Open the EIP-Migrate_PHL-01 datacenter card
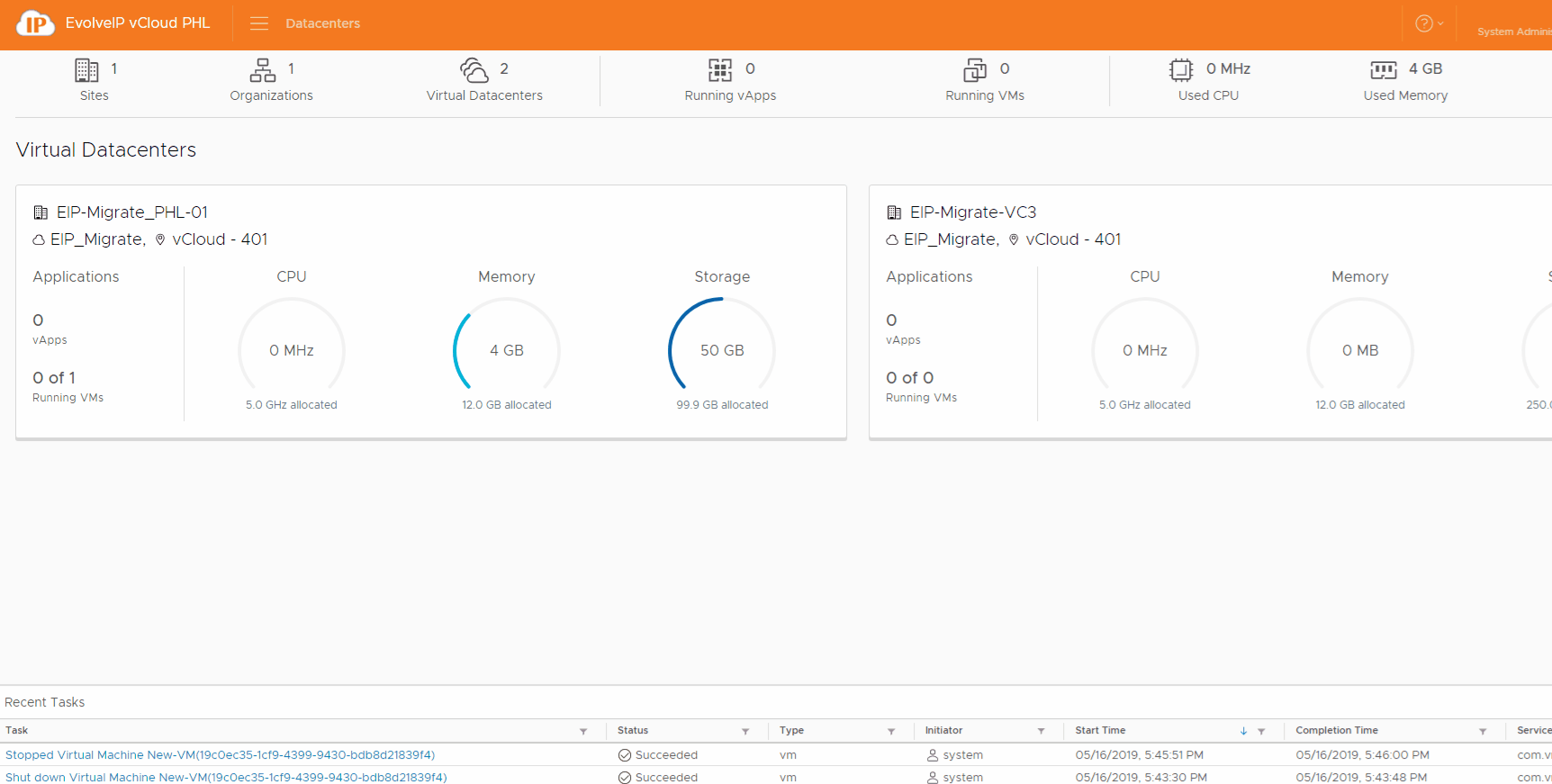The image size is (1552, 784). point(132,212)
